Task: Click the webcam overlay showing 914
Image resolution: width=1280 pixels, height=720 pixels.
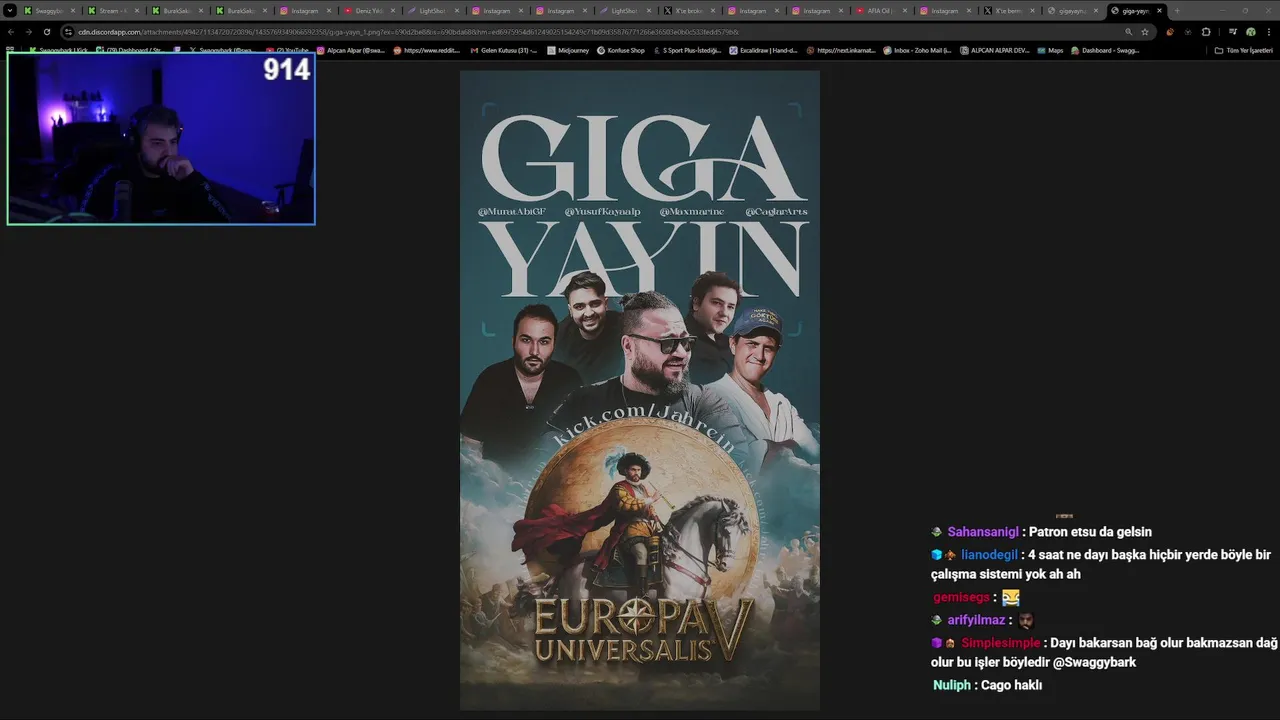Action: point(161,138)
